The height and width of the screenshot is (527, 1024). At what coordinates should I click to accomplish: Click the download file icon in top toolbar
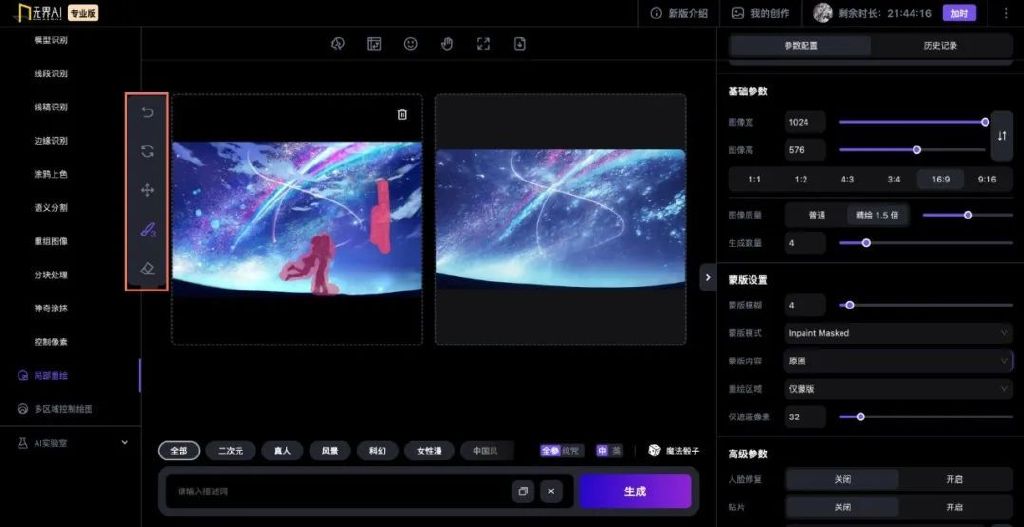tap(520, 44)
